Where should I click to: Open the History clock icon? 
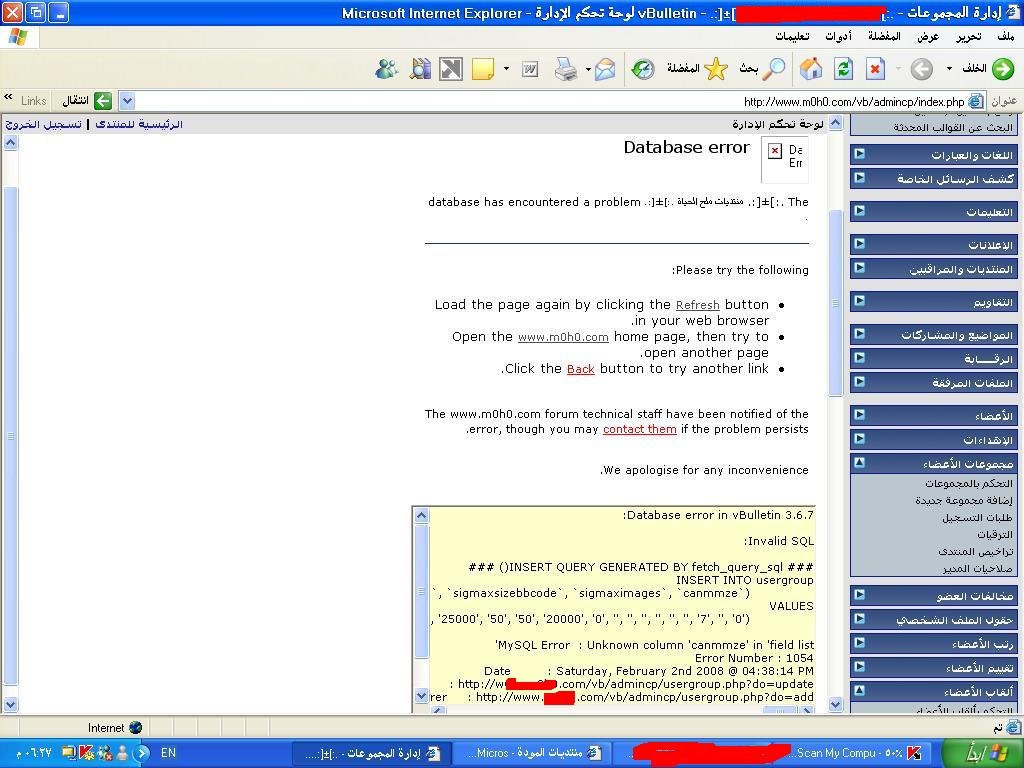tap(643, 69)
